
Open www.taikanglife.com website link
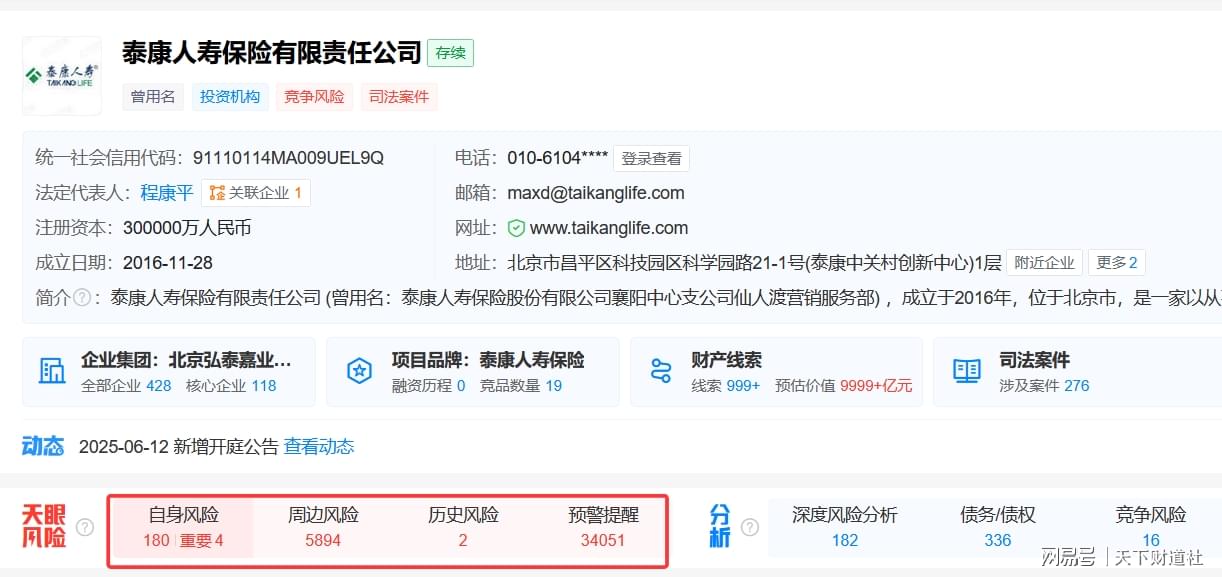point(609,228)
